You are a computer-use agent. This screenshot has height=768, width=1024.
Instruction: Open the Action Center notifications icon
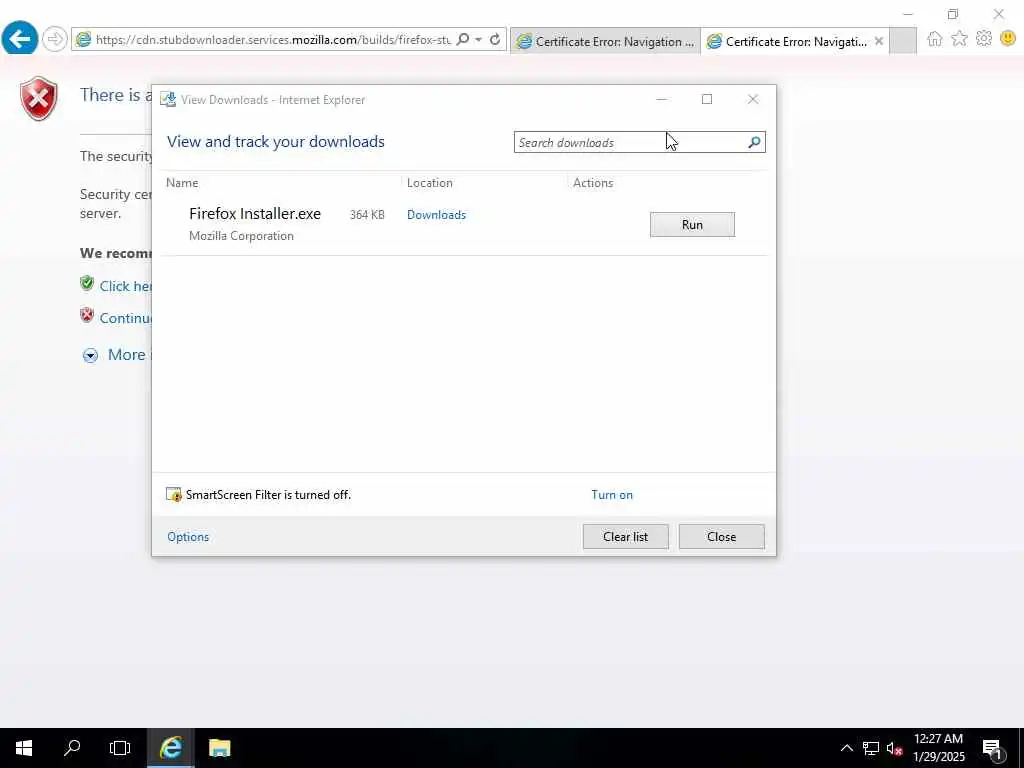point(992,748)
